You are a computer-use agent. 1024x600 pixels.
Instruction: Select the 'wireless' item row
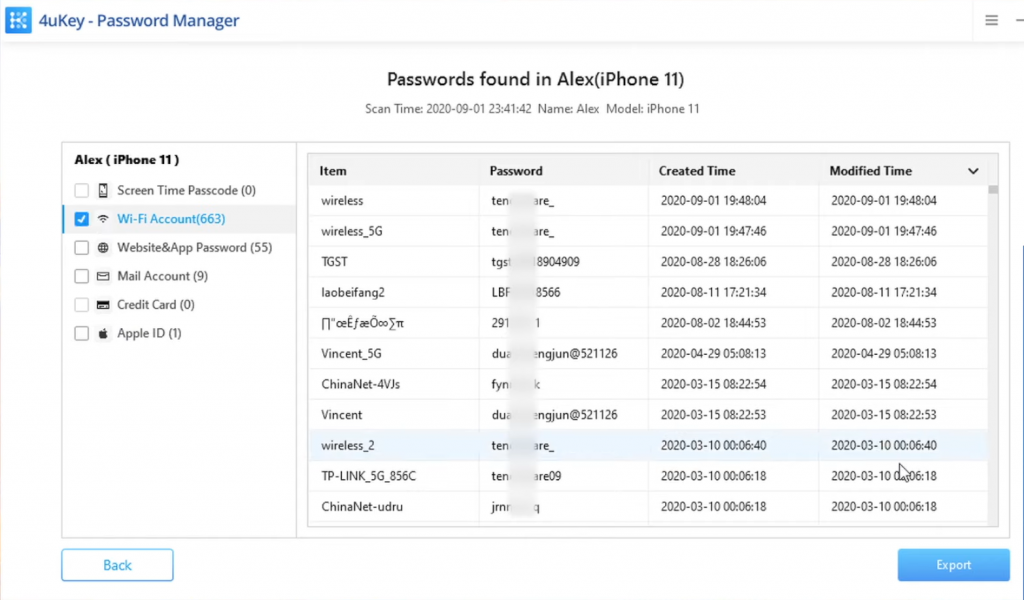[x=648, y=200]
